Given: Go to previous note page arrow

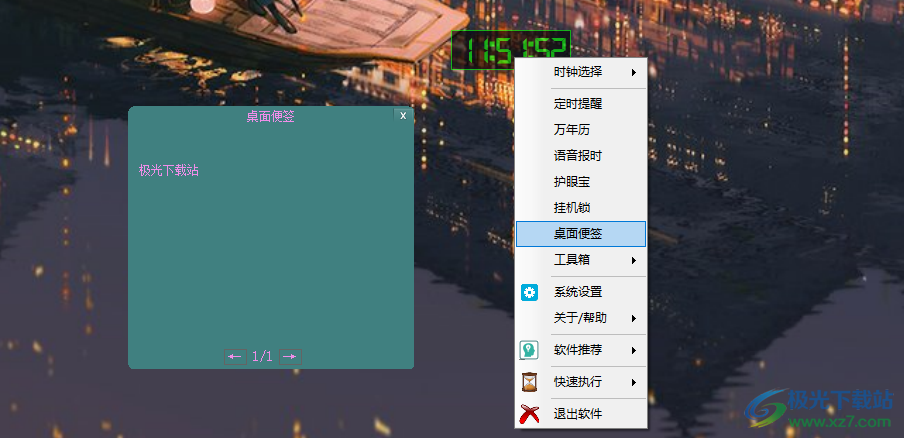Looking at the screenshot, I should coord(235,357).
